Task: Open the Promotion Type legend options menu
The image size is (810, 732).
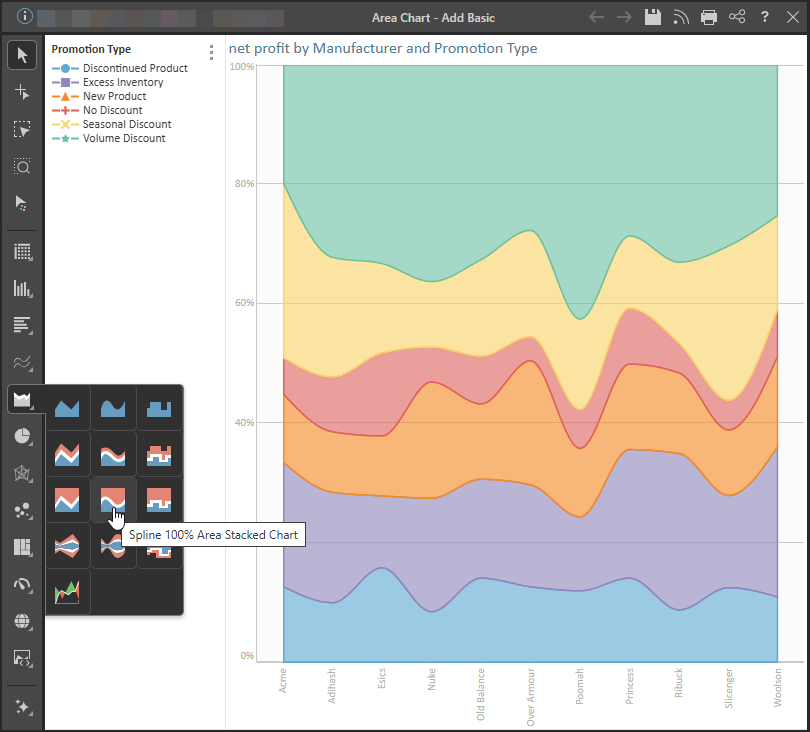Action: pos(211,52)
